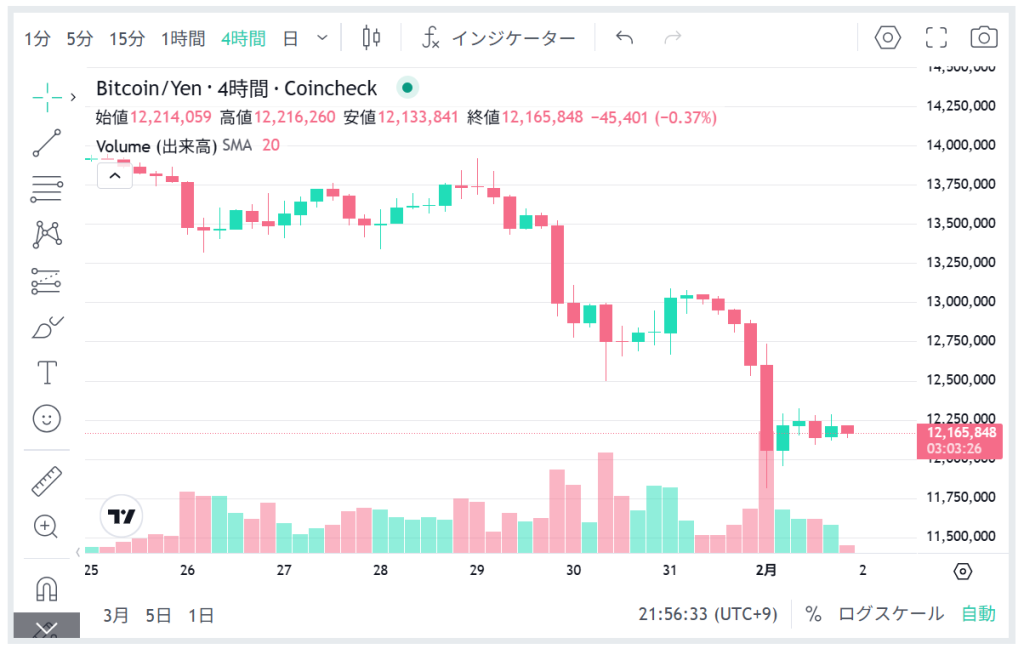Viewport: 1024px width, 649px height.
Task: Open the emoji icons tool
Action: (x=46, y=419)
